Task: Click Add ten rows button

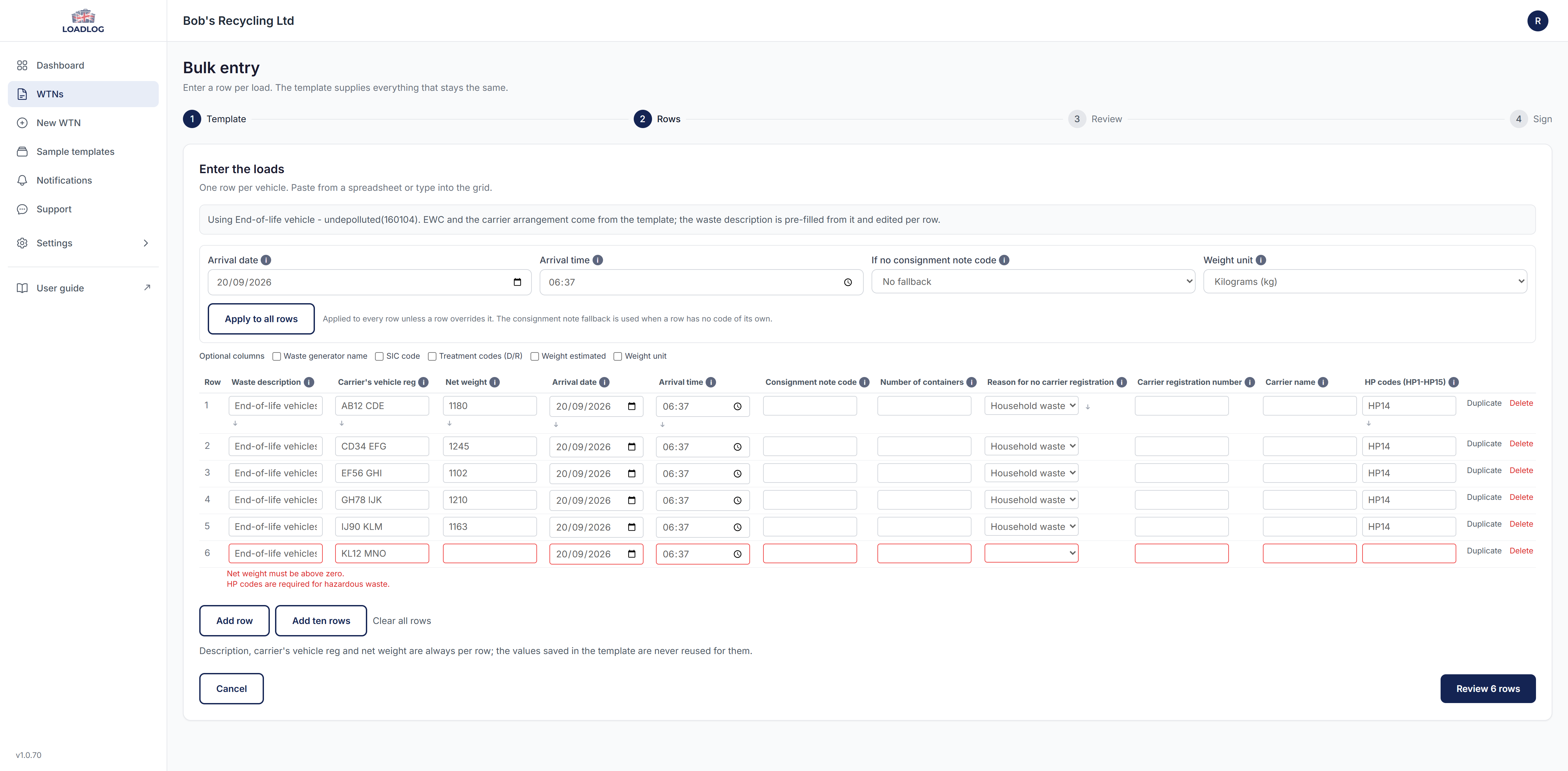Action: 321,621
